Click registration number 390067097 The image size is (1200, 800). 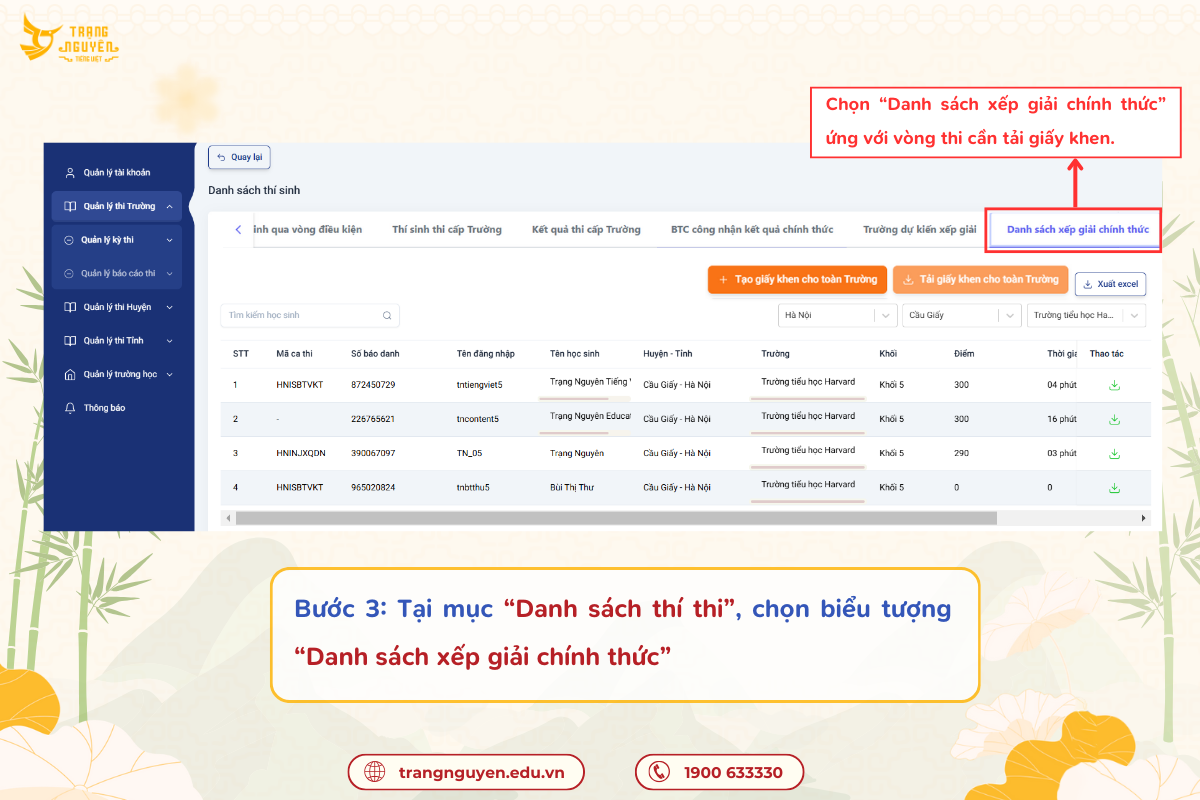pos(373,453)
